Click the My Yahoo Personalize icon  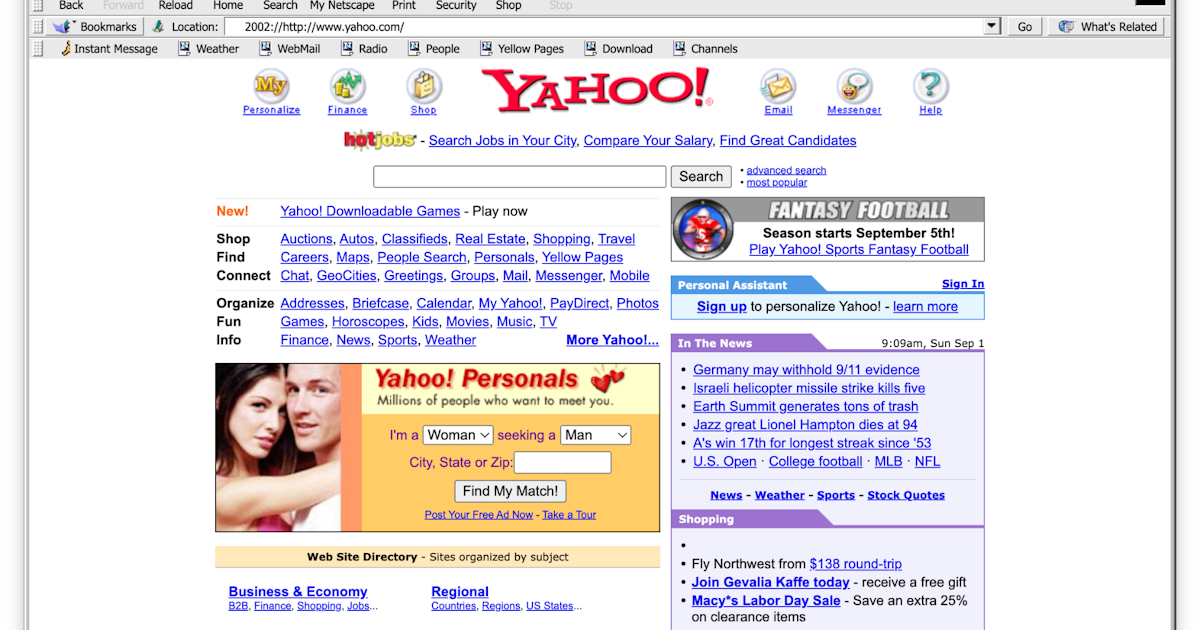click(271, 86)
